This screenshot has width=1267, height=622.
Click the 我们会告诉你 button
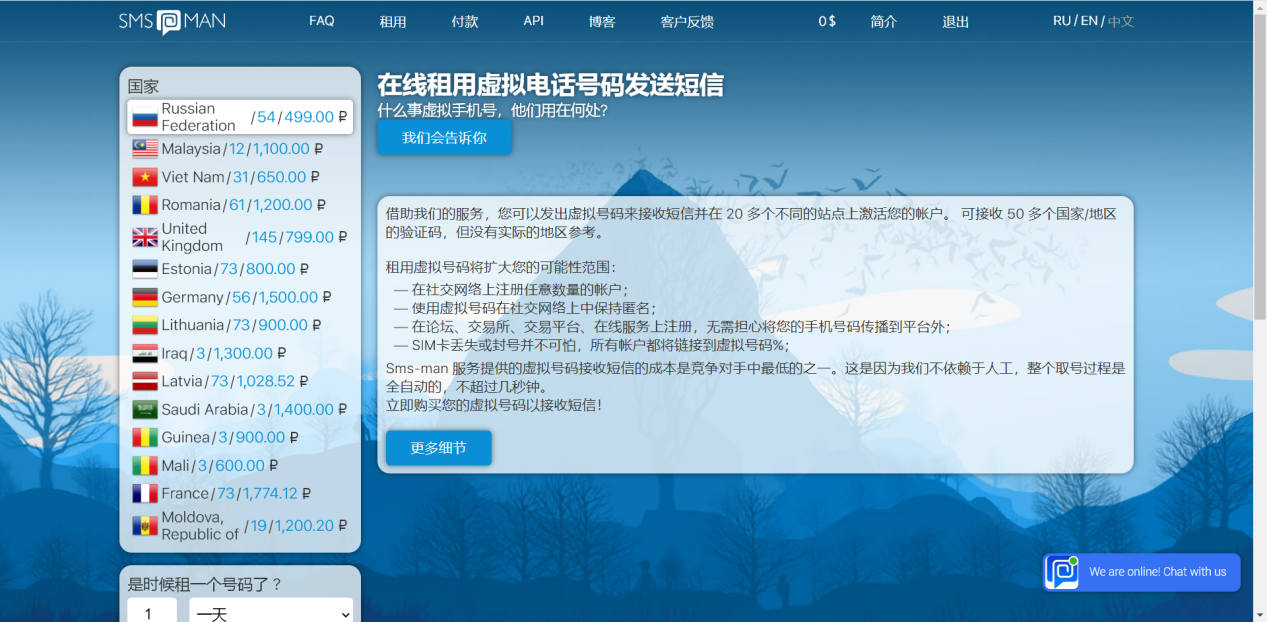[444, 138]
